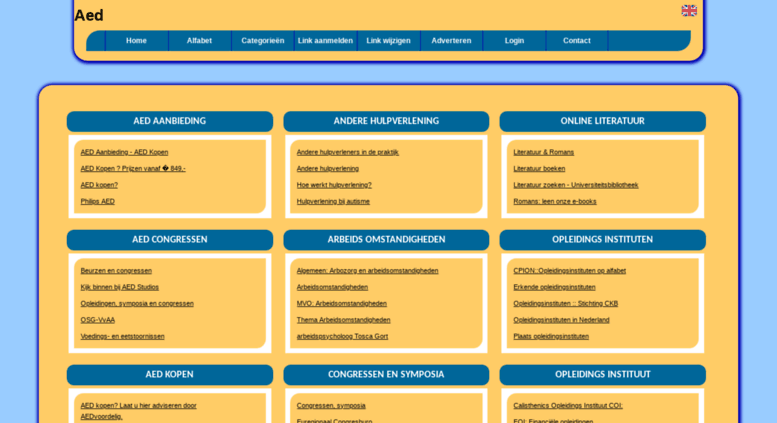Open the OPLEIDINGS INSTITUTEN category header
Viewport: 777px width, 423px height.
[603, 239]
